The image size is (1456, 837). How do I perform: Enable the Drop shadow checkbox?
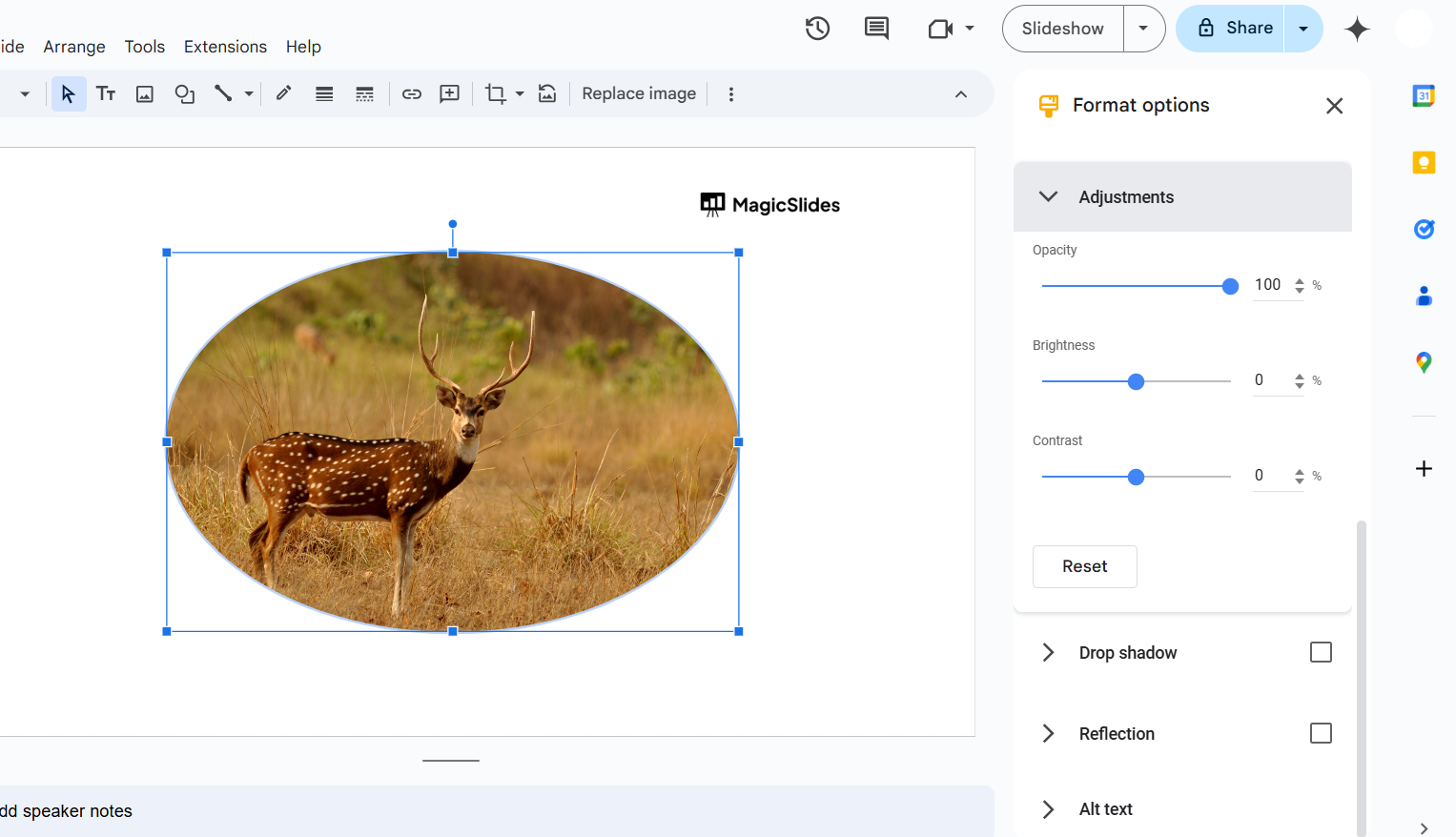pos(1321,652)
